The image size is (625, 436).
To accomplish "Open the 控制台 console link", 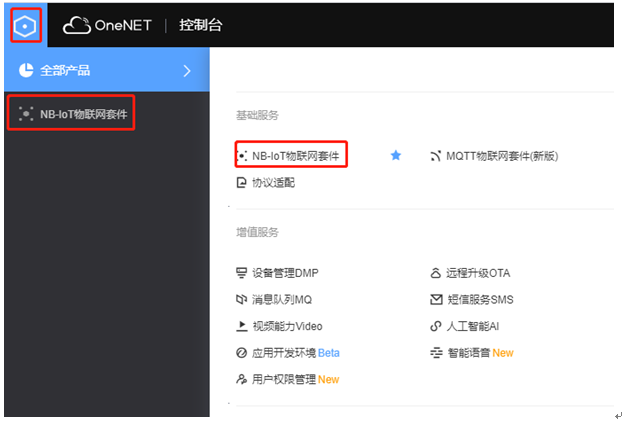I will 200,25.
